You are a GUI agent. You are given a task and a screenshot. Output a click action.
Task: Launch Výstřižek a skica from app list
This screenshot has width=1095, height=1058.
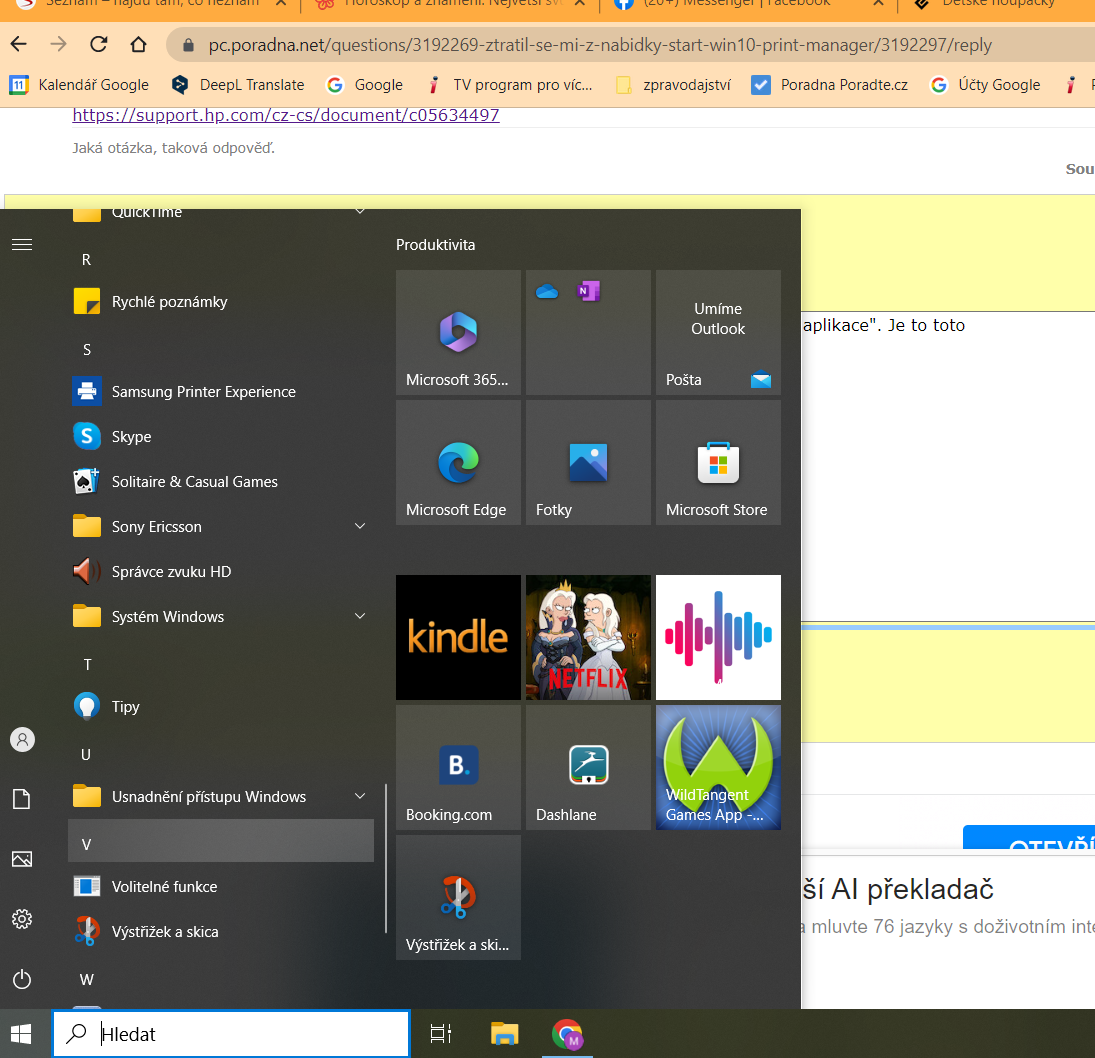tap(221, 932)
